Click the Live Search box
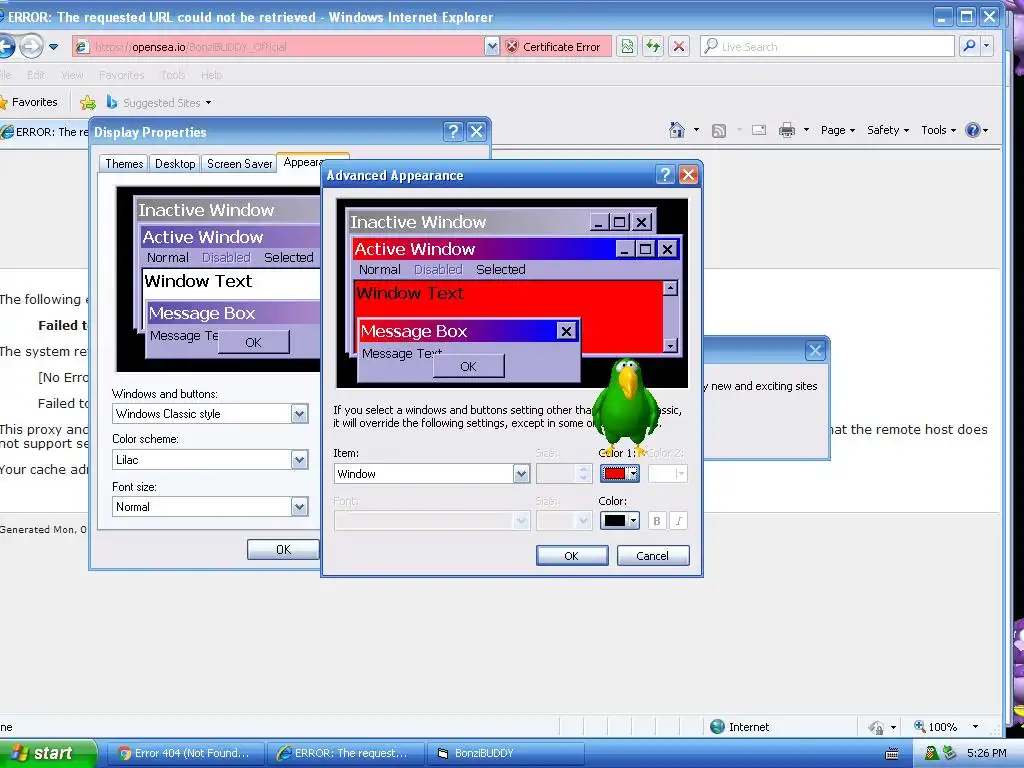1024x768 pixels. (x=827, y=46)
